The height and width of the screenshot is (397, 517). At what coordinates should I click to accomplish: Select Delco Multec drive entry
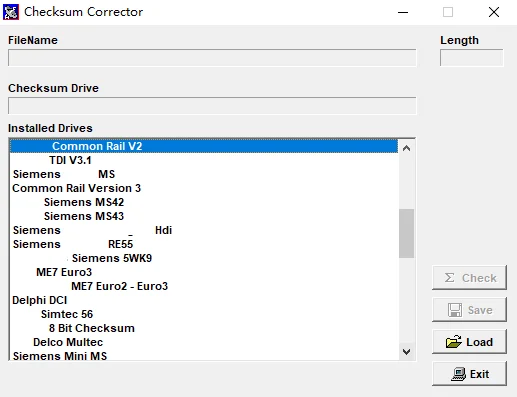click(x=68, y=342)
